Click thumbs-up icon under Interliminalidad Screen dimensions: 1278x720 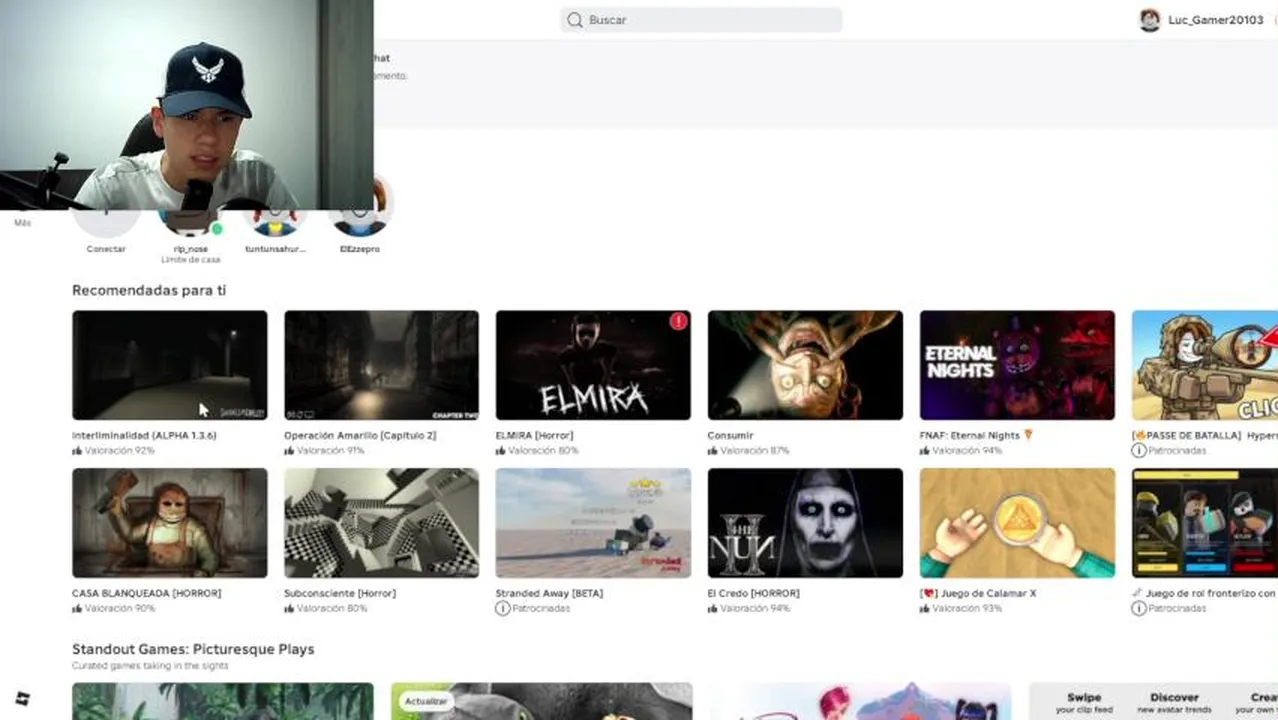coord(77,450)
